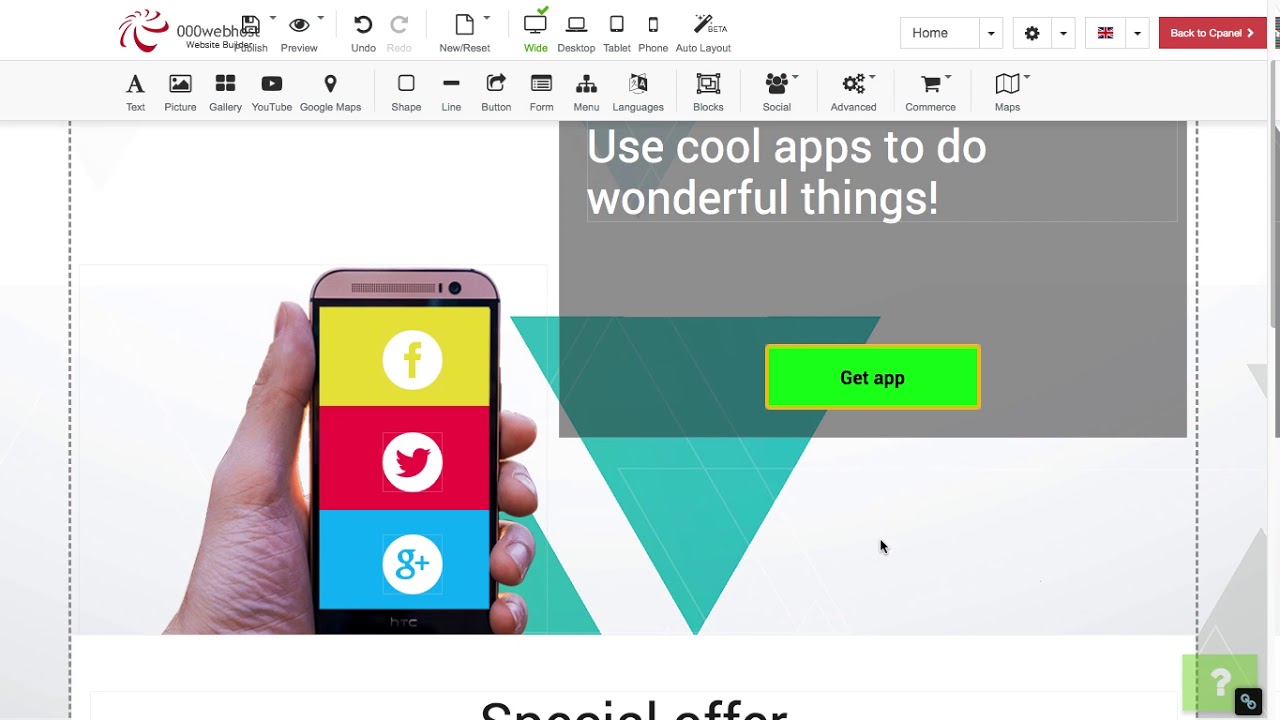1280x720 pixels.
Task: Expand the Commerce dropdown arrow
Action: pos(948,77)
